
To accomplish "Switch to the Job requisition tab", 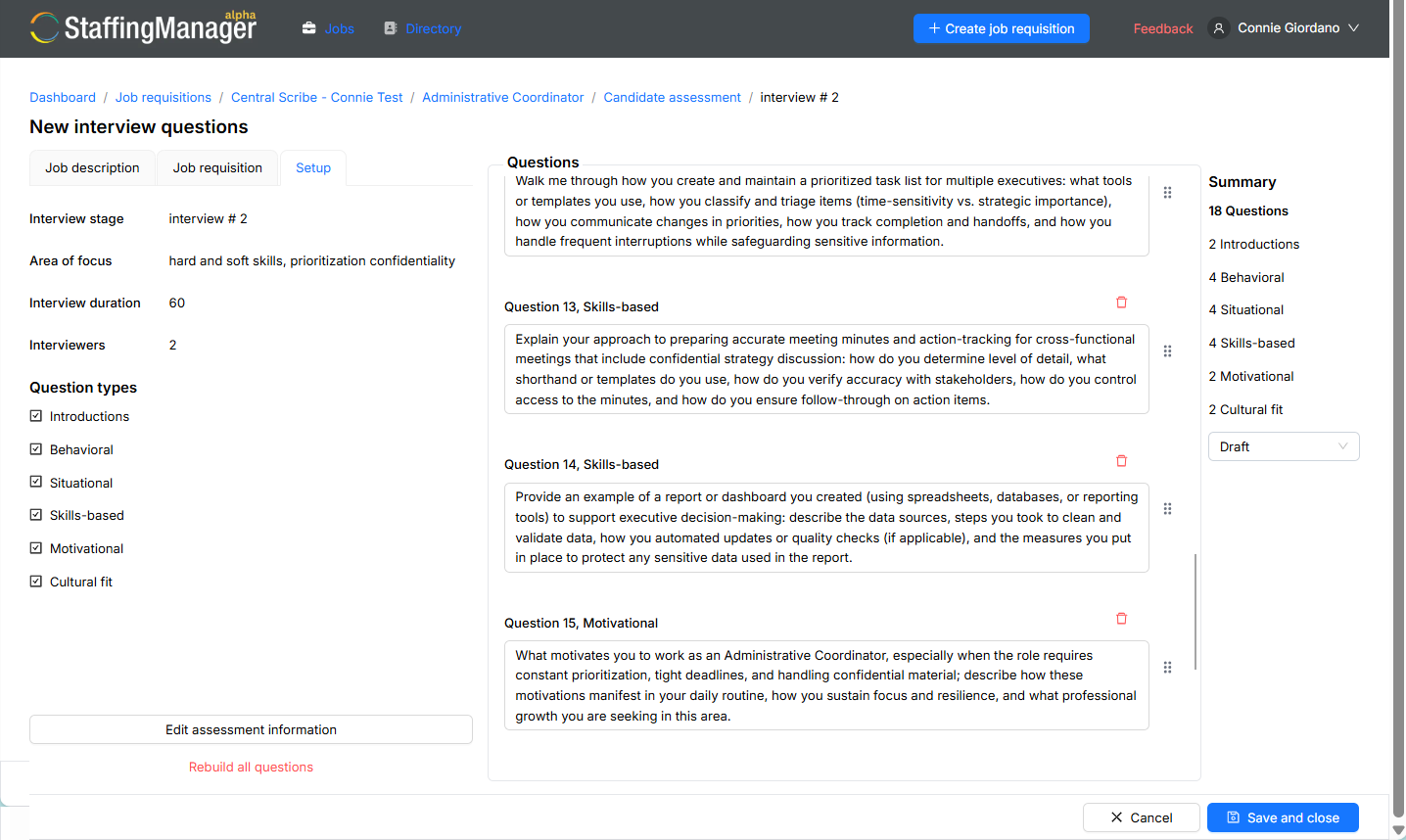I will click(x=217, y=168).
